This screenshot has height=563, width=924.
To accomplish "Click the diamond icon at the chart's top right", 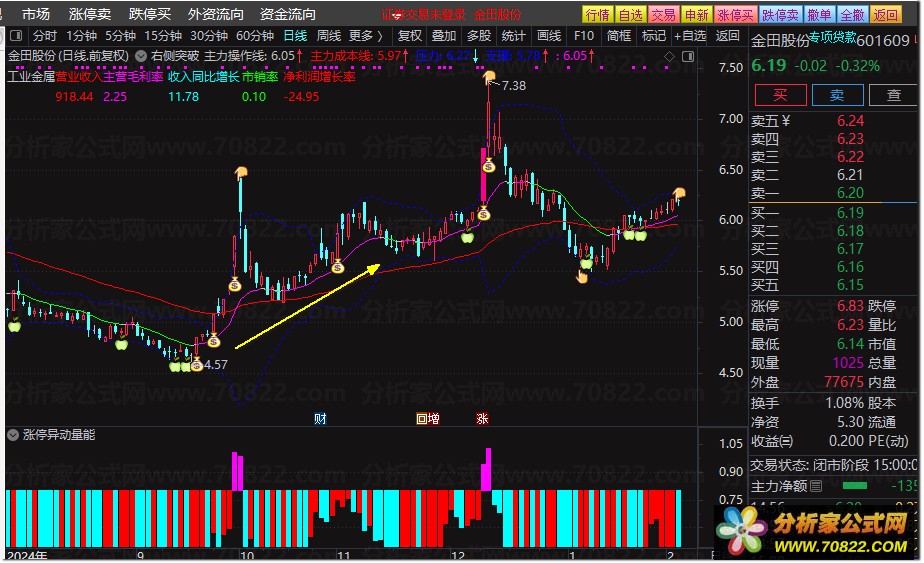I will coord(669,57).
